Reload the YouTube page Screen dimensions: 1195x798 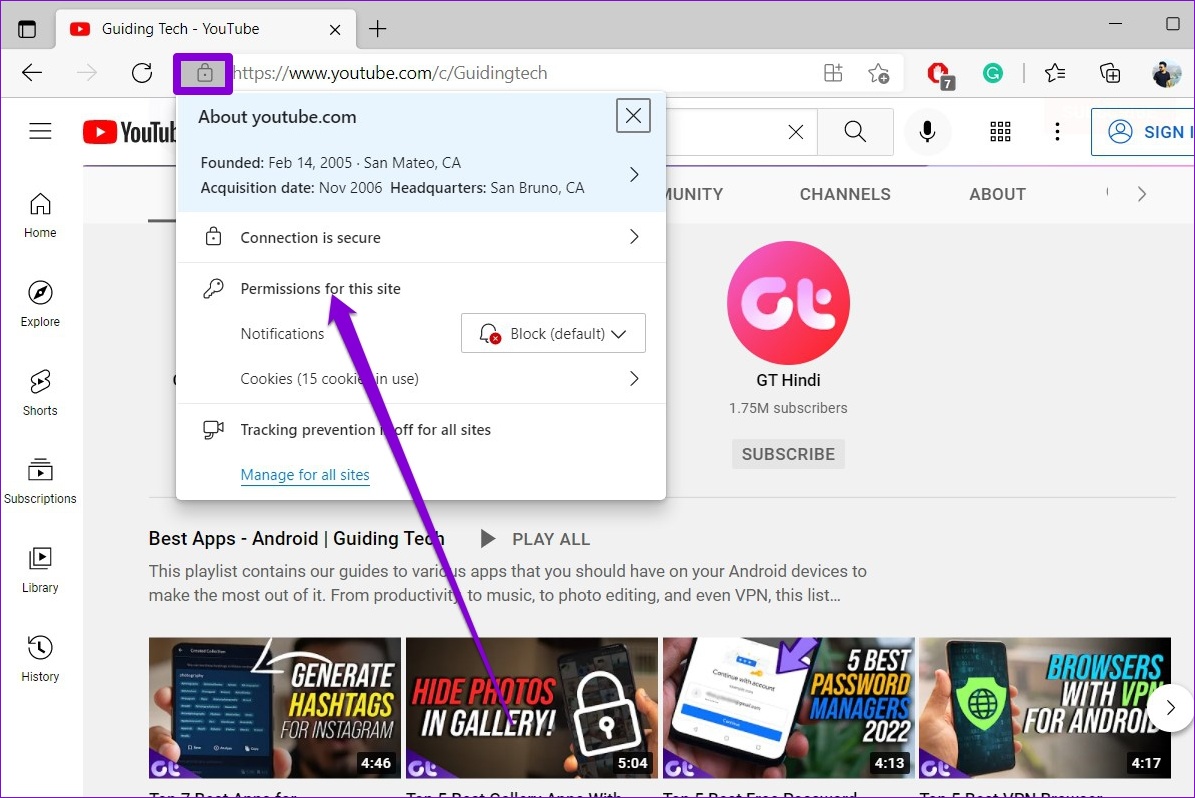[x=142, y=73]
